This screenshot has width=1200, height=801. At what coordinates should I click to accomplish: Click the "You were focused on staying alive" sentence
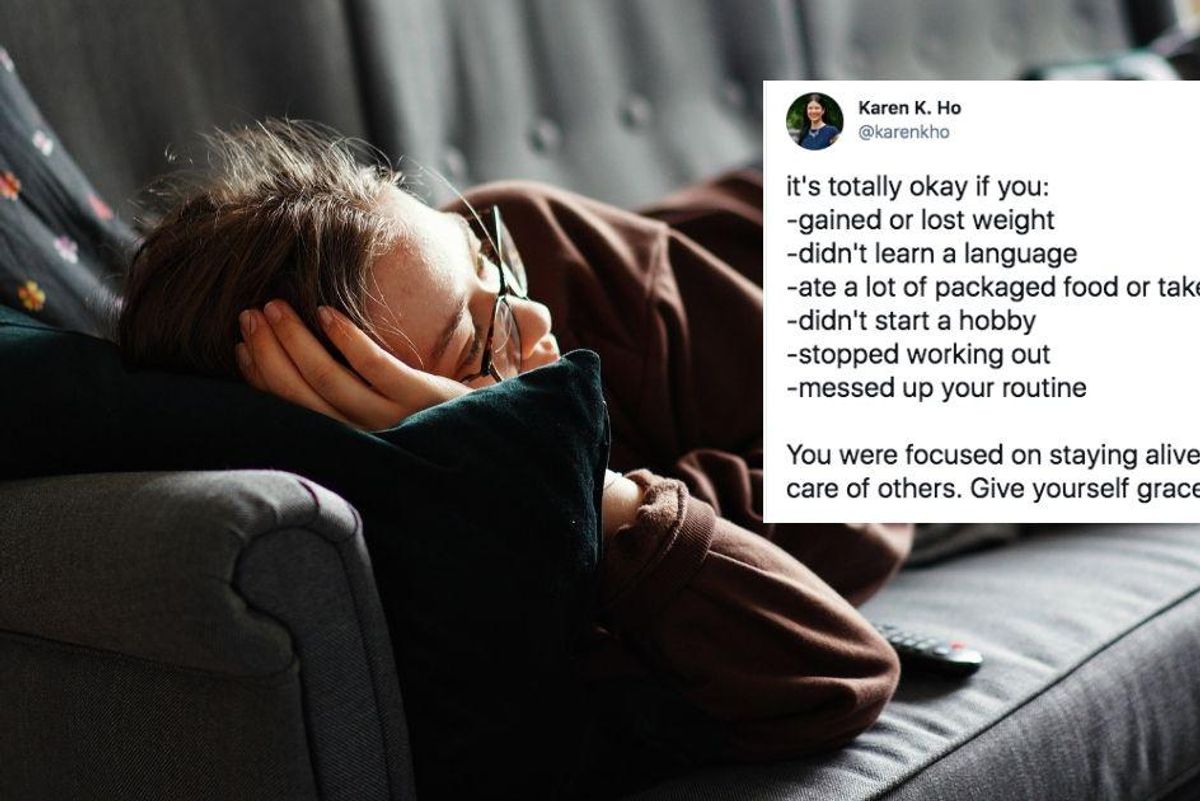[993, 454]
